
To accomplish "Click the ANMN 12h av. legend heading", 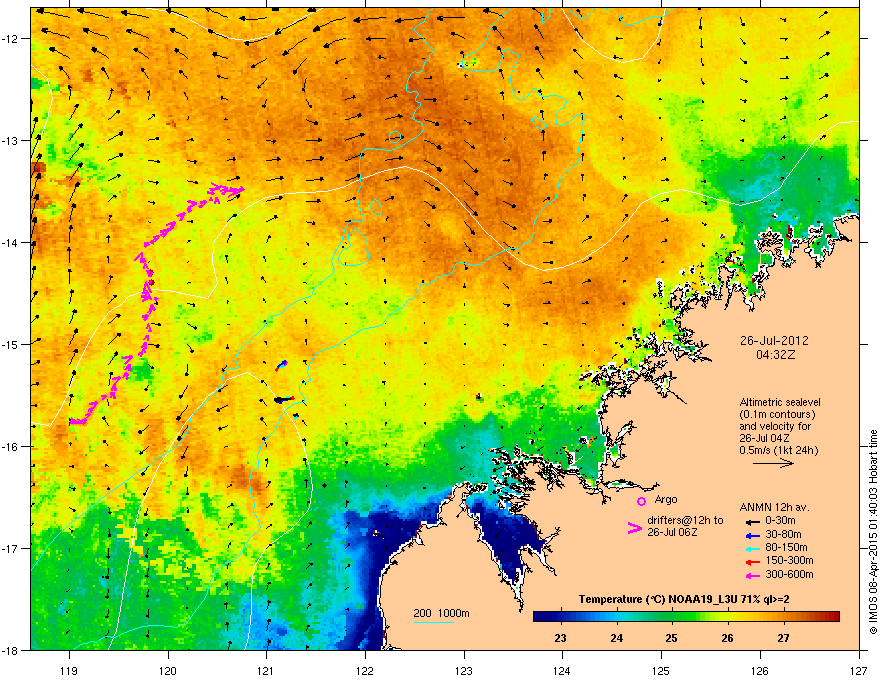I will (x=774, y=507).
